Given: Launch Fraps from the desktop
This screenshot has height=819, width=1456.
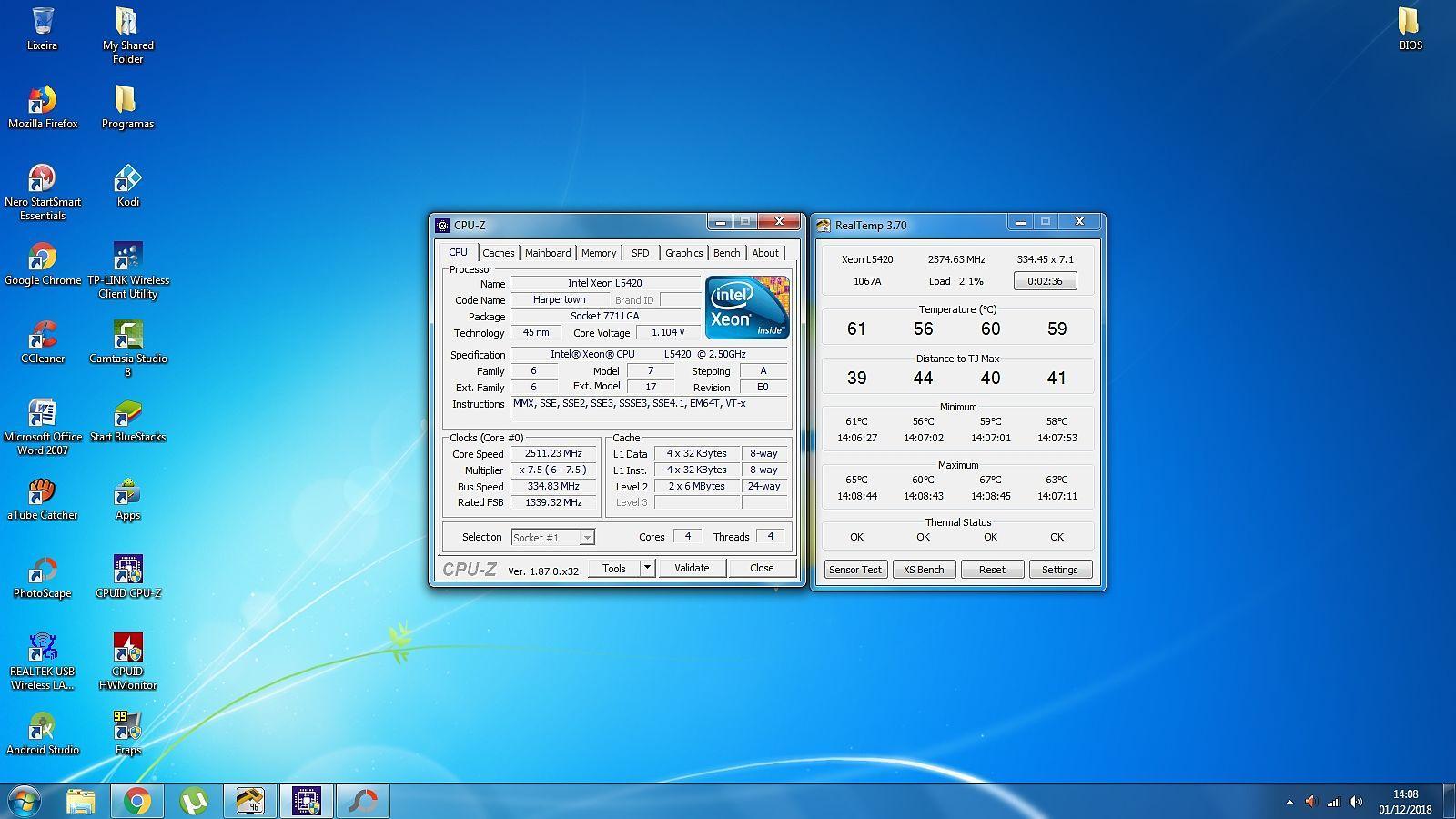Looking at the screenshot, I should click(127, 733).
